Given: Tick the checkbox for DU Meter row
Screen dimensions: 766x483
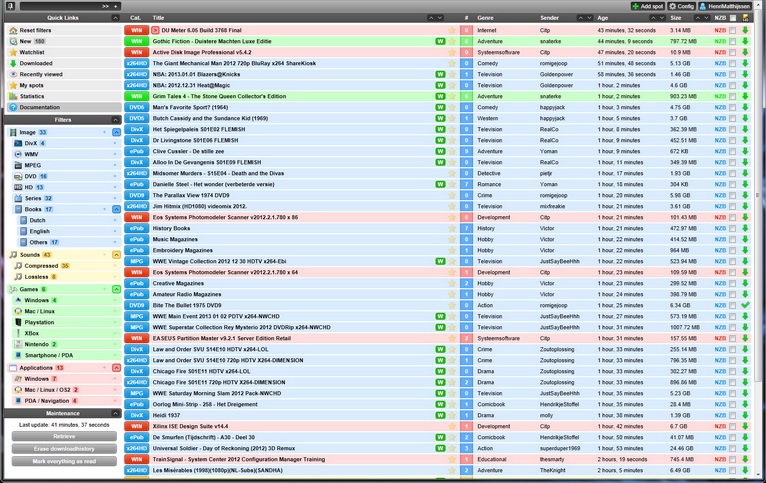Looking at the screenshot, I should click(733, 30).
